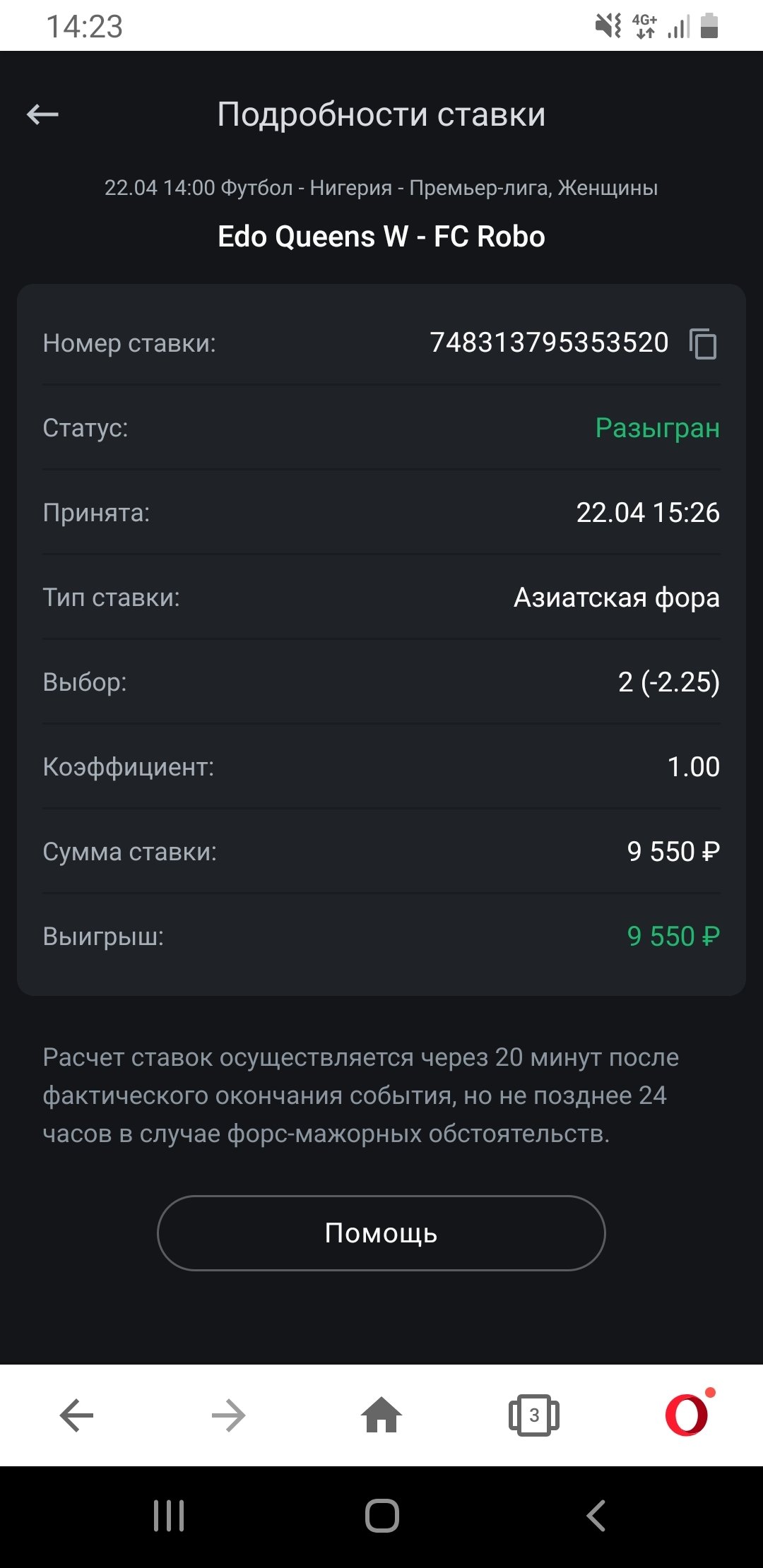Tap the league info line above the match

tap(381, 188)
